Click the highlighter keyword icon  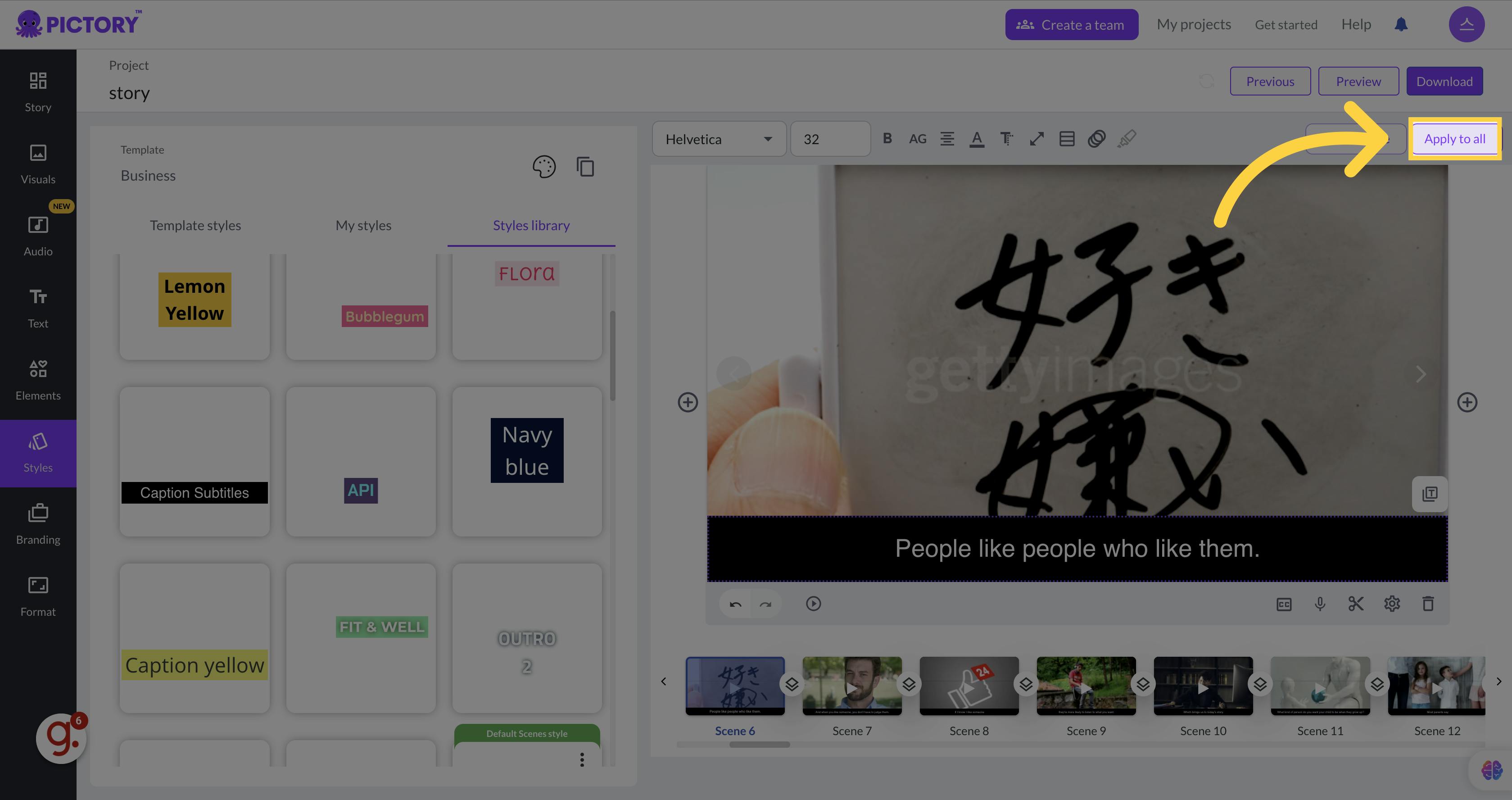point(1127,139)
